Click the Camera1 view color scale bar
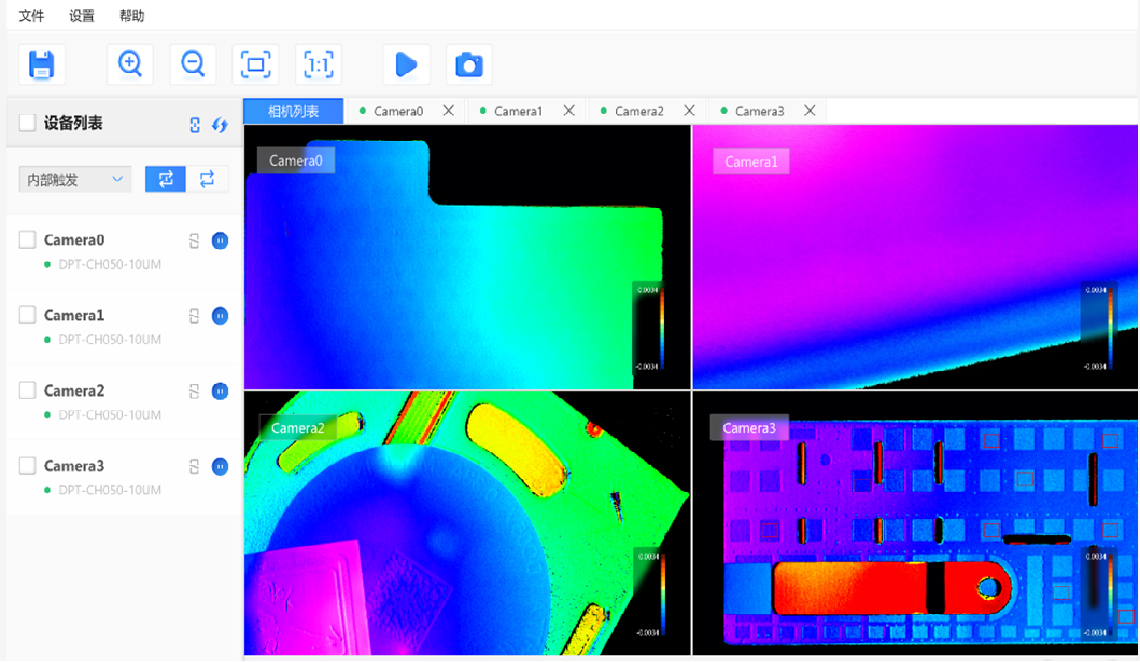Viewport: 1140px width, 662px height. coord(1110,328)
